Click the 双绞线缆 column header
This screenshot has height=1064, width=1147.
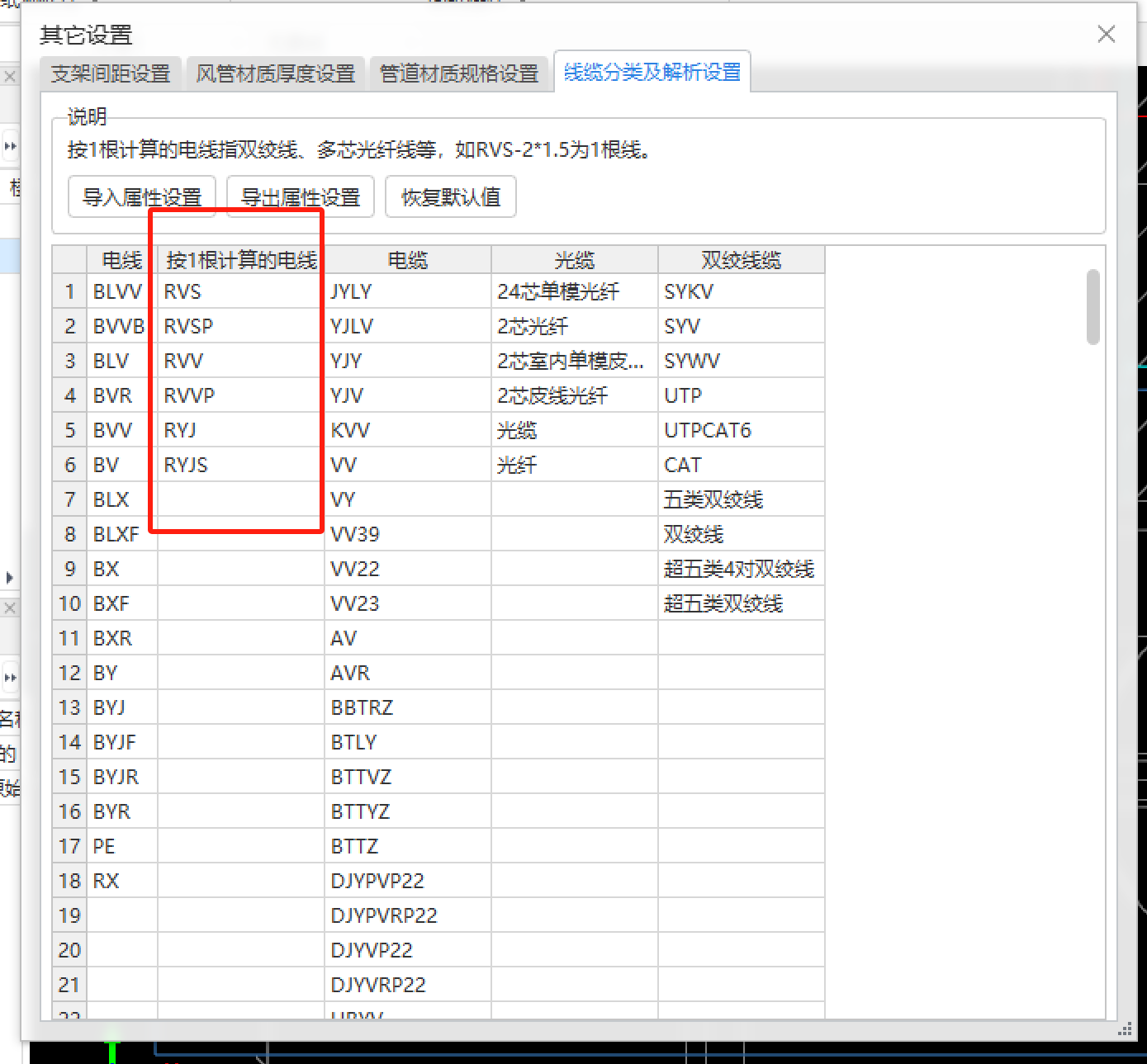pyautogui.click(x=742, y=260)
